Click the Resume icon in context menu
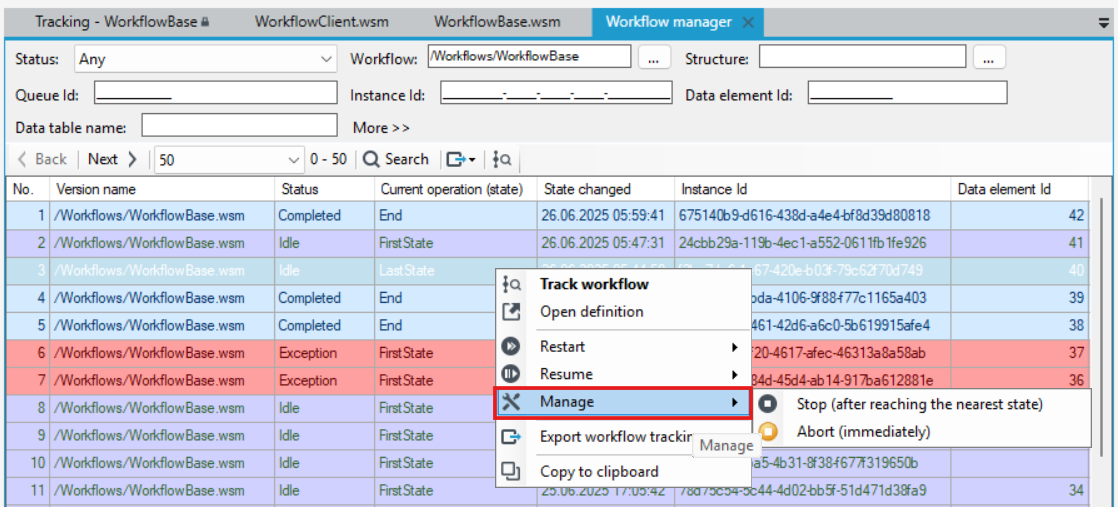The height and width of the screenshot is (507, 1118). (511, 374)
